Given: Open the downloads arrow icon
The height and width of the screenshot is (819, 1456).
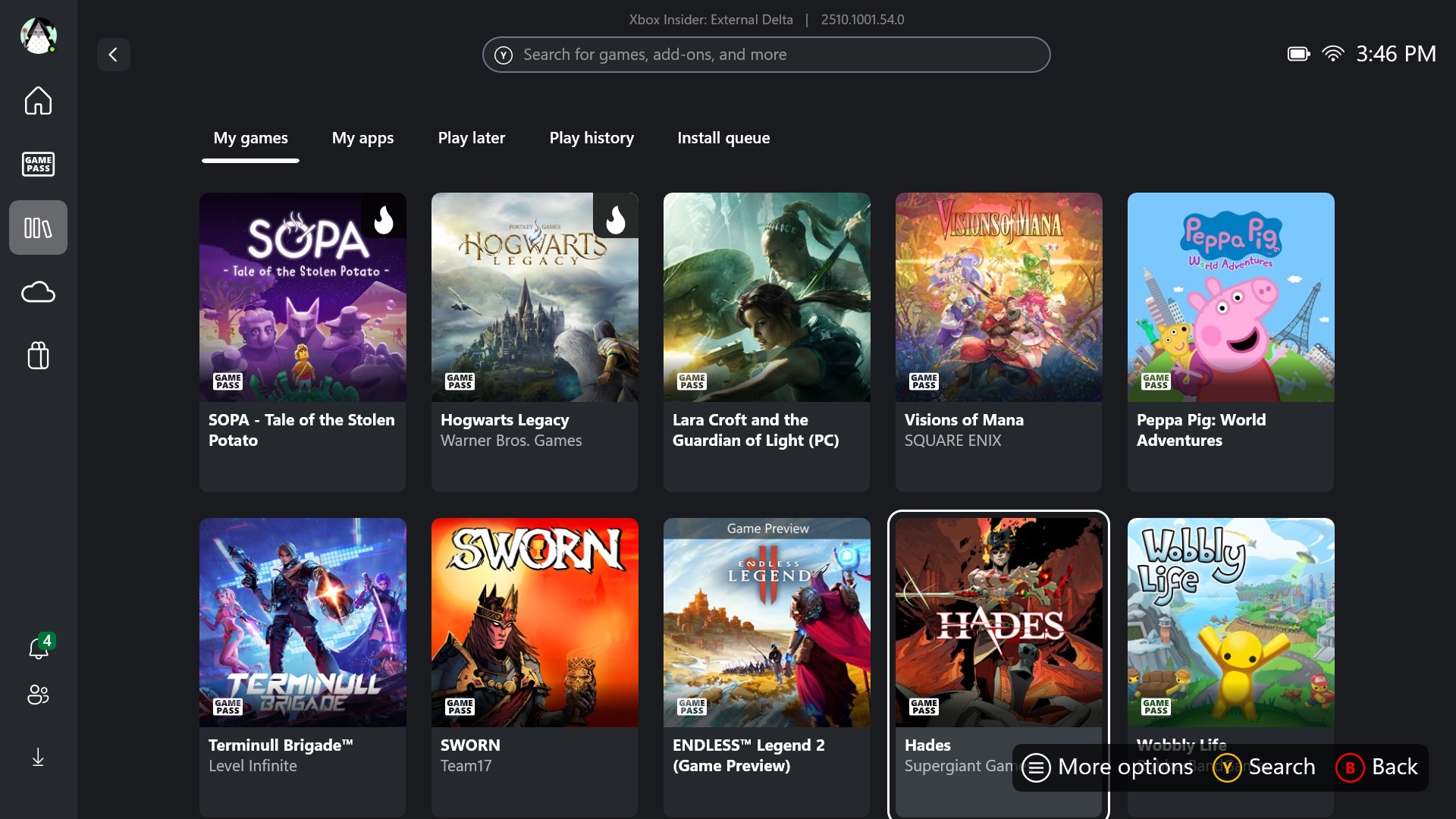Looking at the screenshot, I should click(x=38, y=758).
